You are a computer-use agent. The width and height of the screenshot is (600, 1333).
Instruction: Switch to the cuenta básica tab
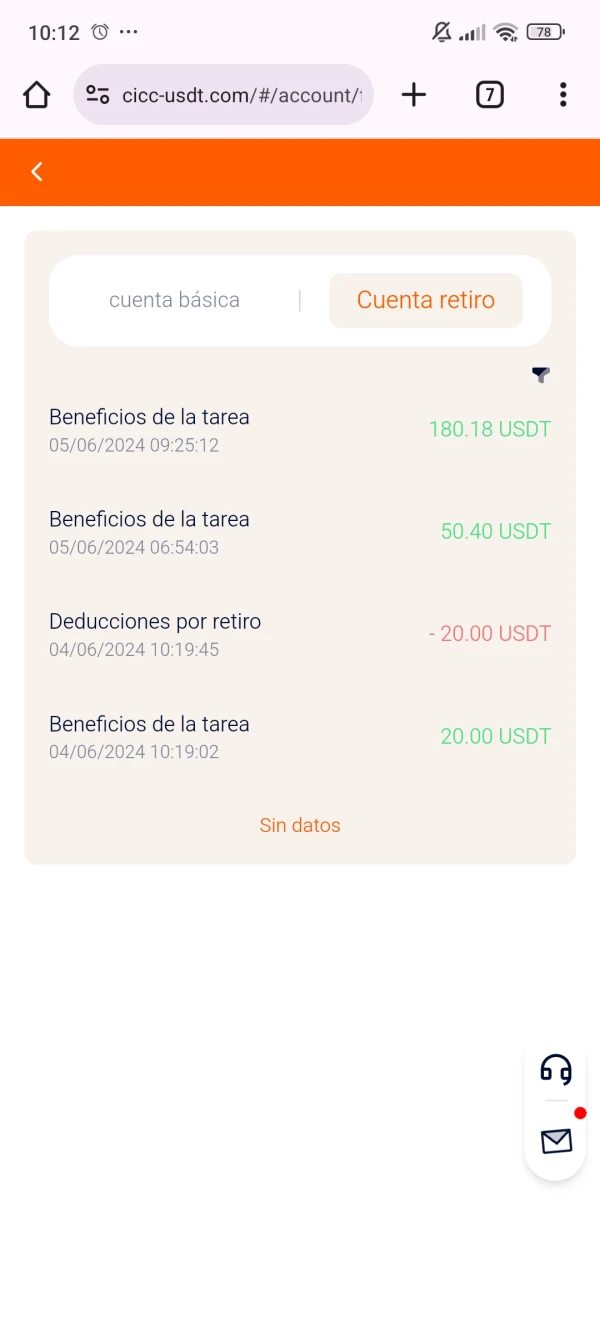174,300
